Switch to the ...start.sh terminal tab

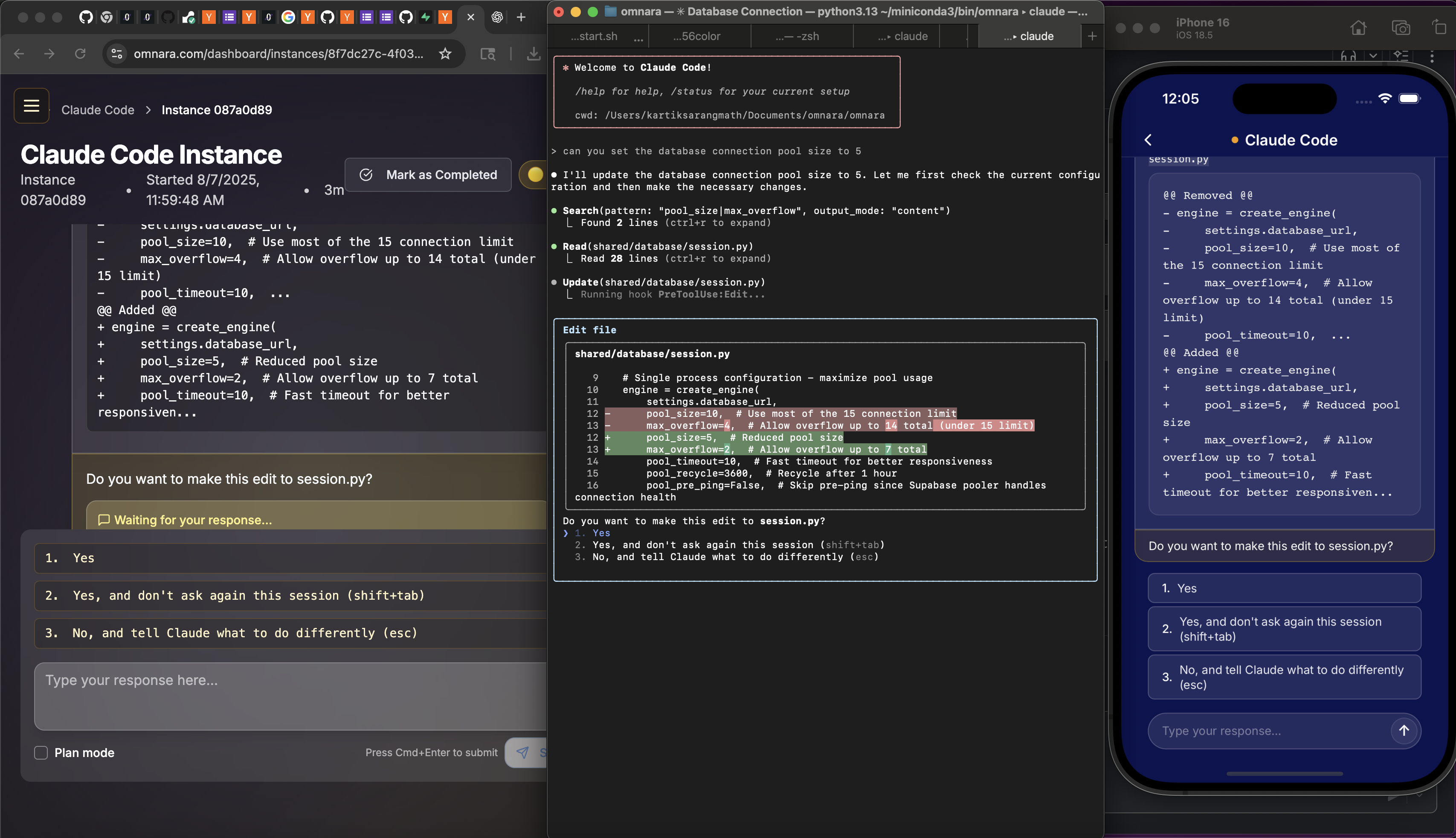(594, 36)
